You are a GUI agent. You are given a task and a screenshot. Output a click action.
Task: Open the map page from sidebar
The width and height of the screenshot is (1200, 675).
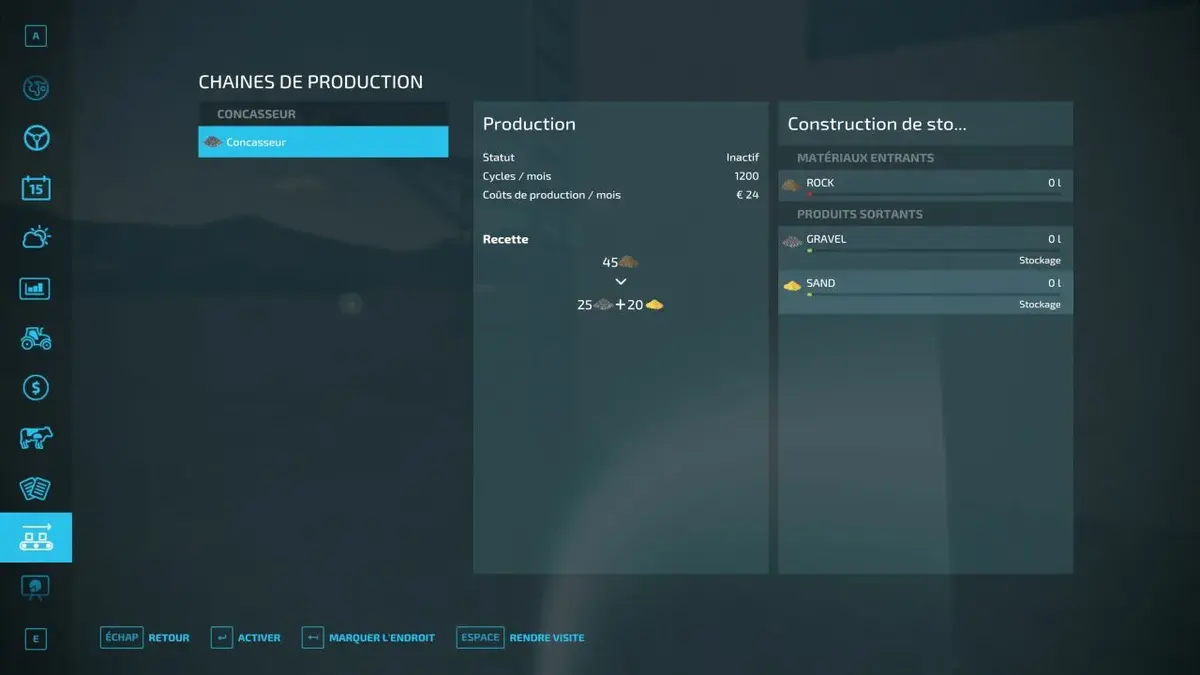36,88
